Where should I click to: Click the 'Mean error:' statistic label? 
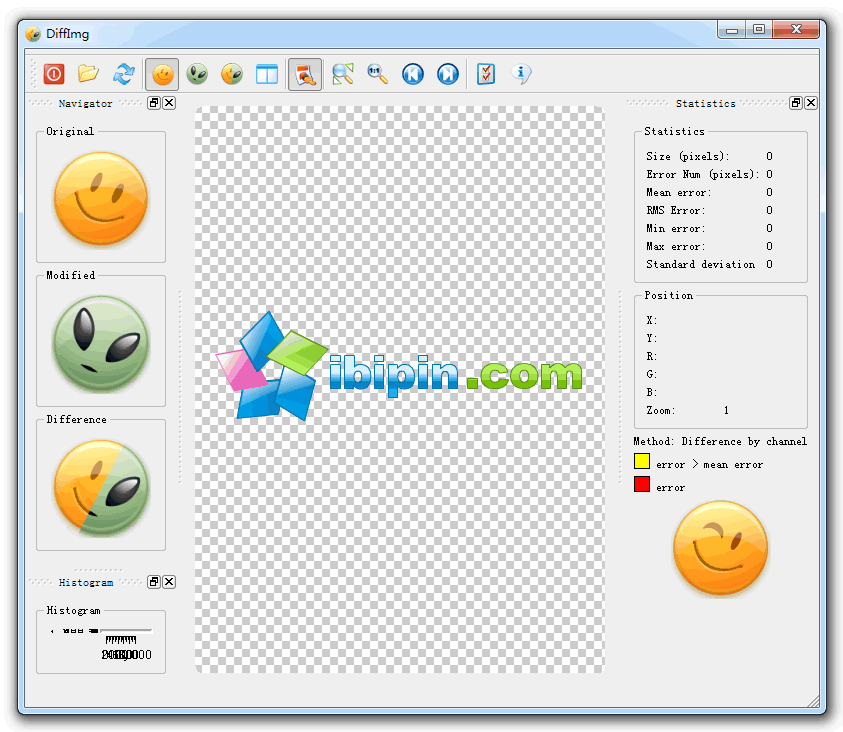click(x=678, y=192)
